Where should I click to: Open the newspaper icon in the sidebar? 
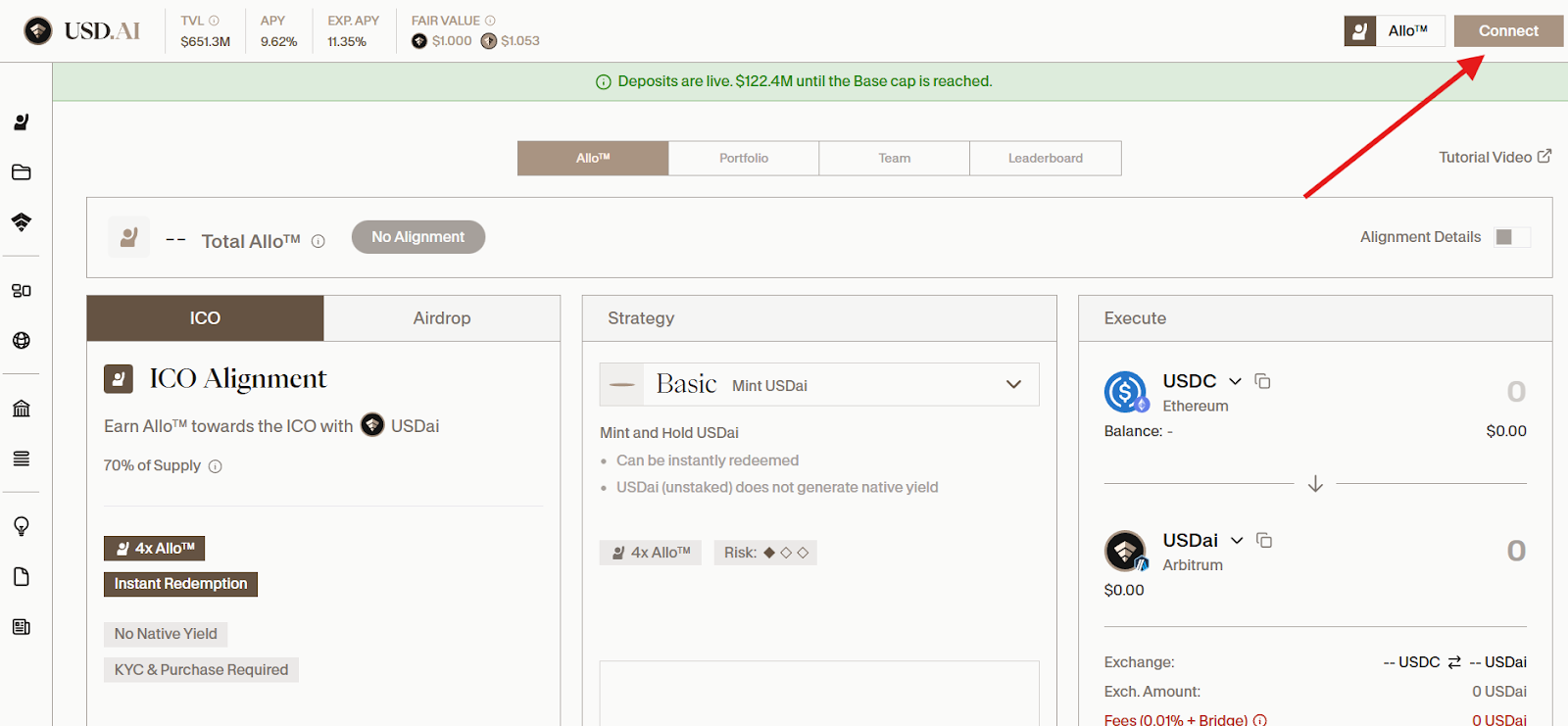tap(22, 627)
